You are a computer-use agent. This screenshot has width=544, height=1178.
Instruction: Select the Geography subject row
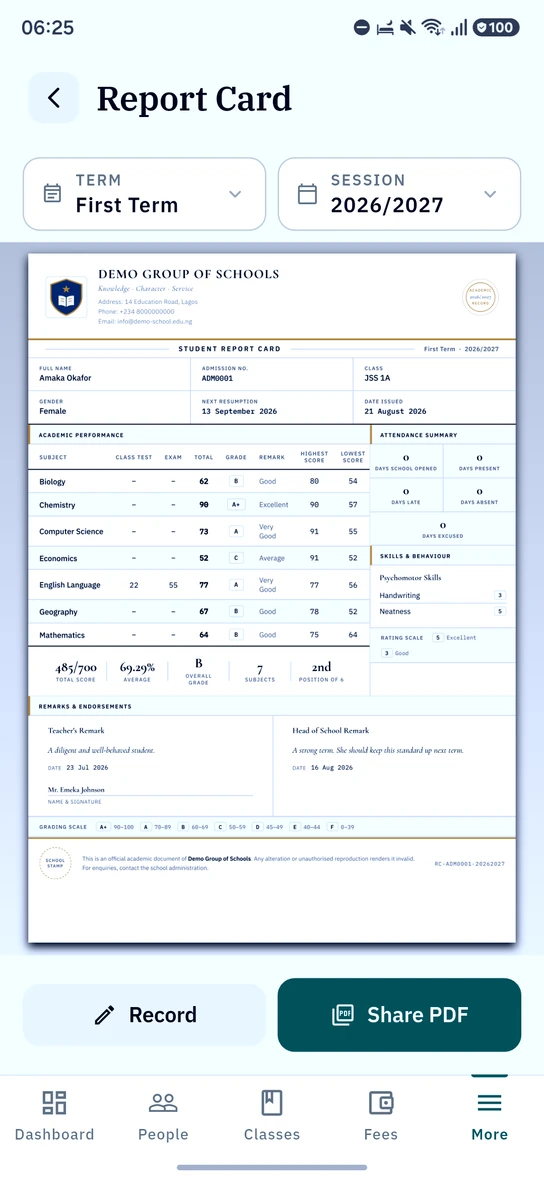[x=199, y=612]
